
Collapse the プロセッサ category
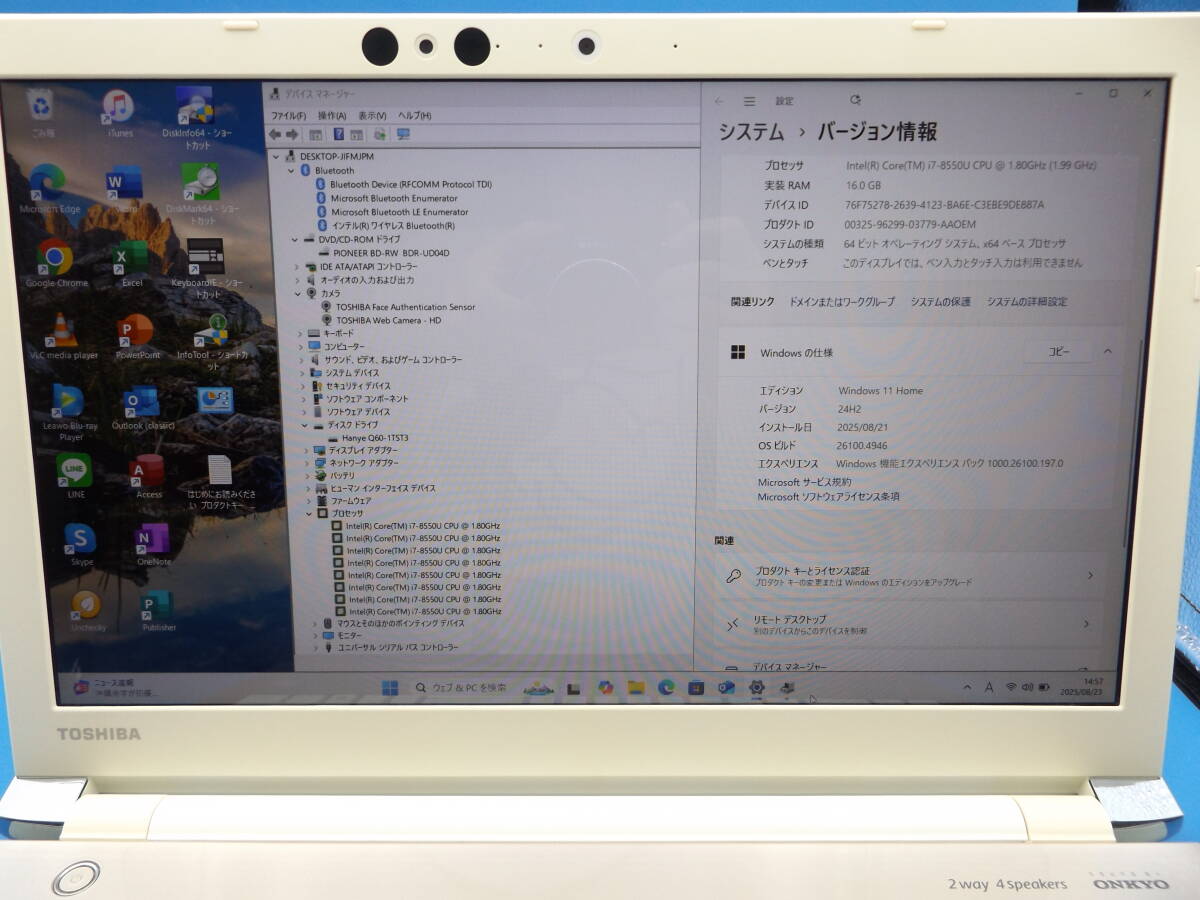(x=311, y=513)
